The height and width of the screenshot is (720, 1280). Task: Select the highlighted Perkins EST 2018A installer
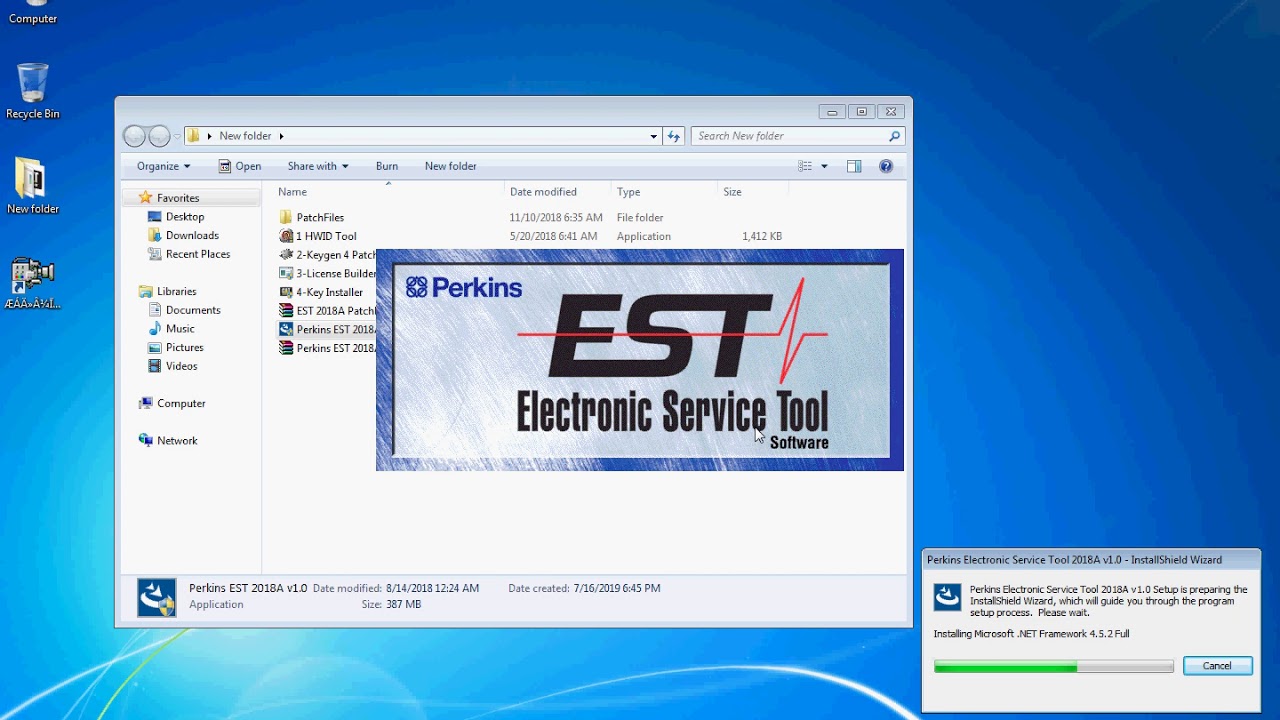click(x=327, y=329)
